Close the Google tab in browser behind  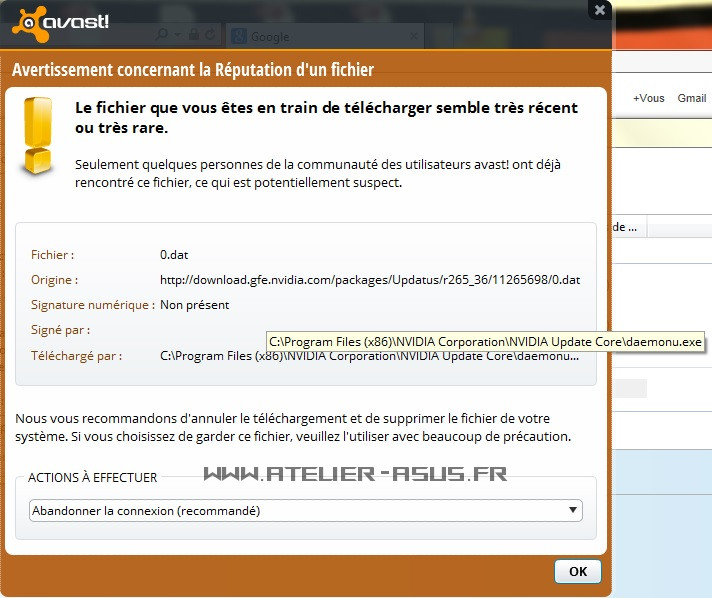(414, 36)
